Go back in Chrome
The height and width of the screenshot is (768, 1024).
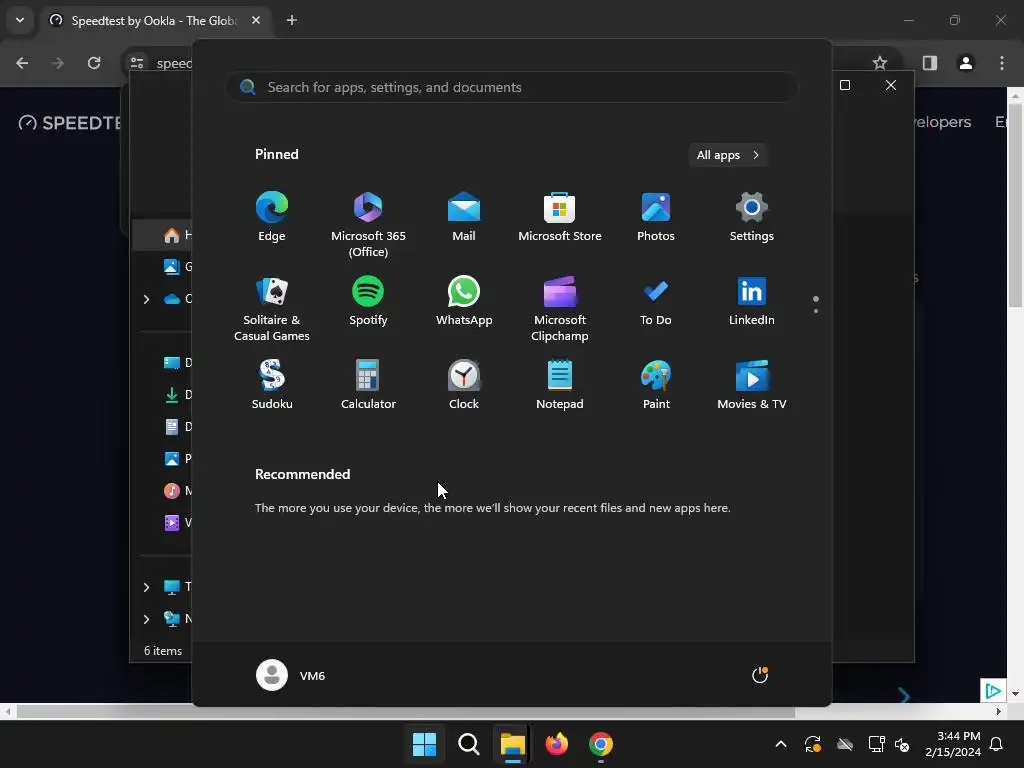22,63
